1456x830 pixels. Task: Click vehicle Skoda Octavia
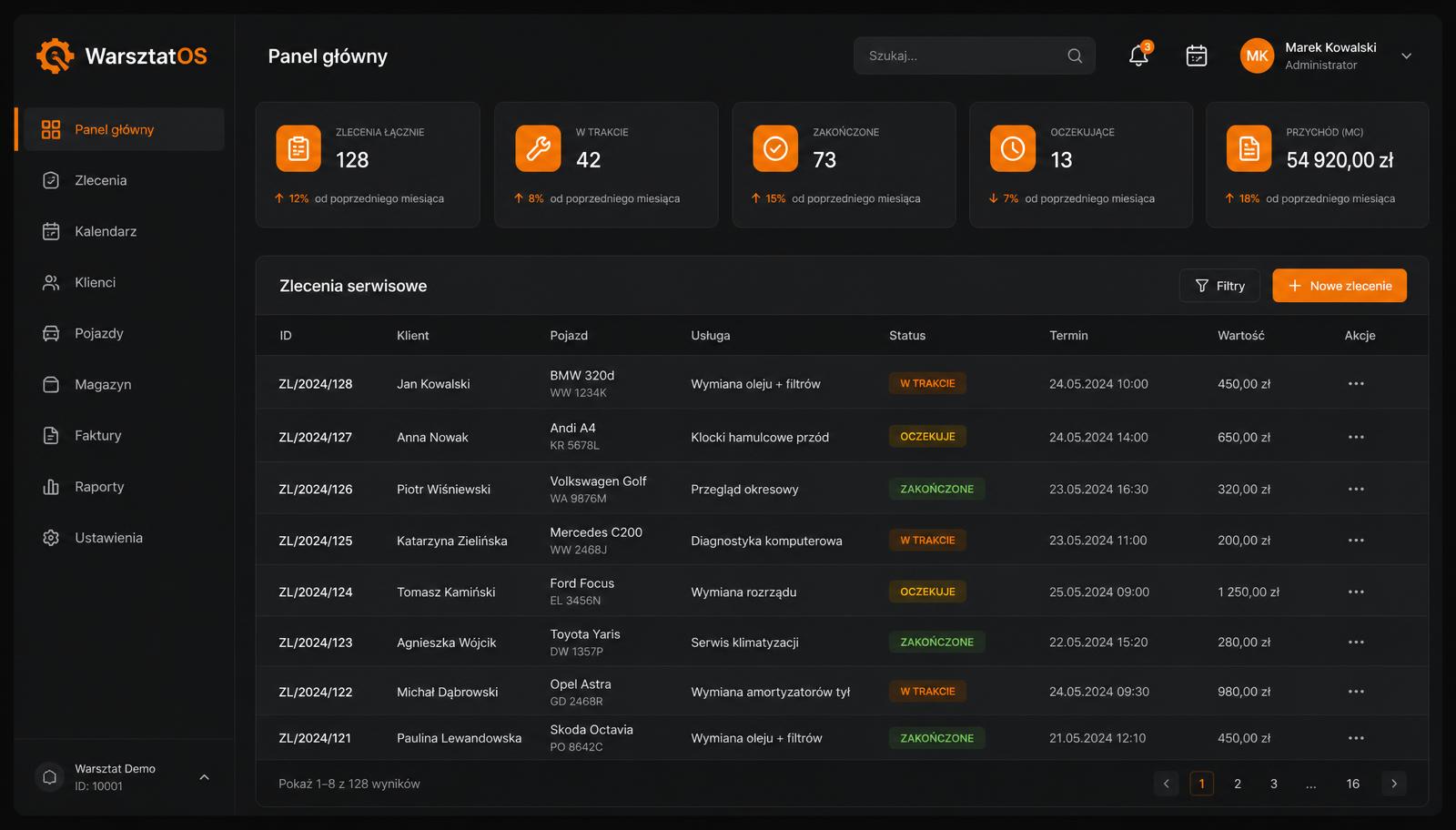591,730
